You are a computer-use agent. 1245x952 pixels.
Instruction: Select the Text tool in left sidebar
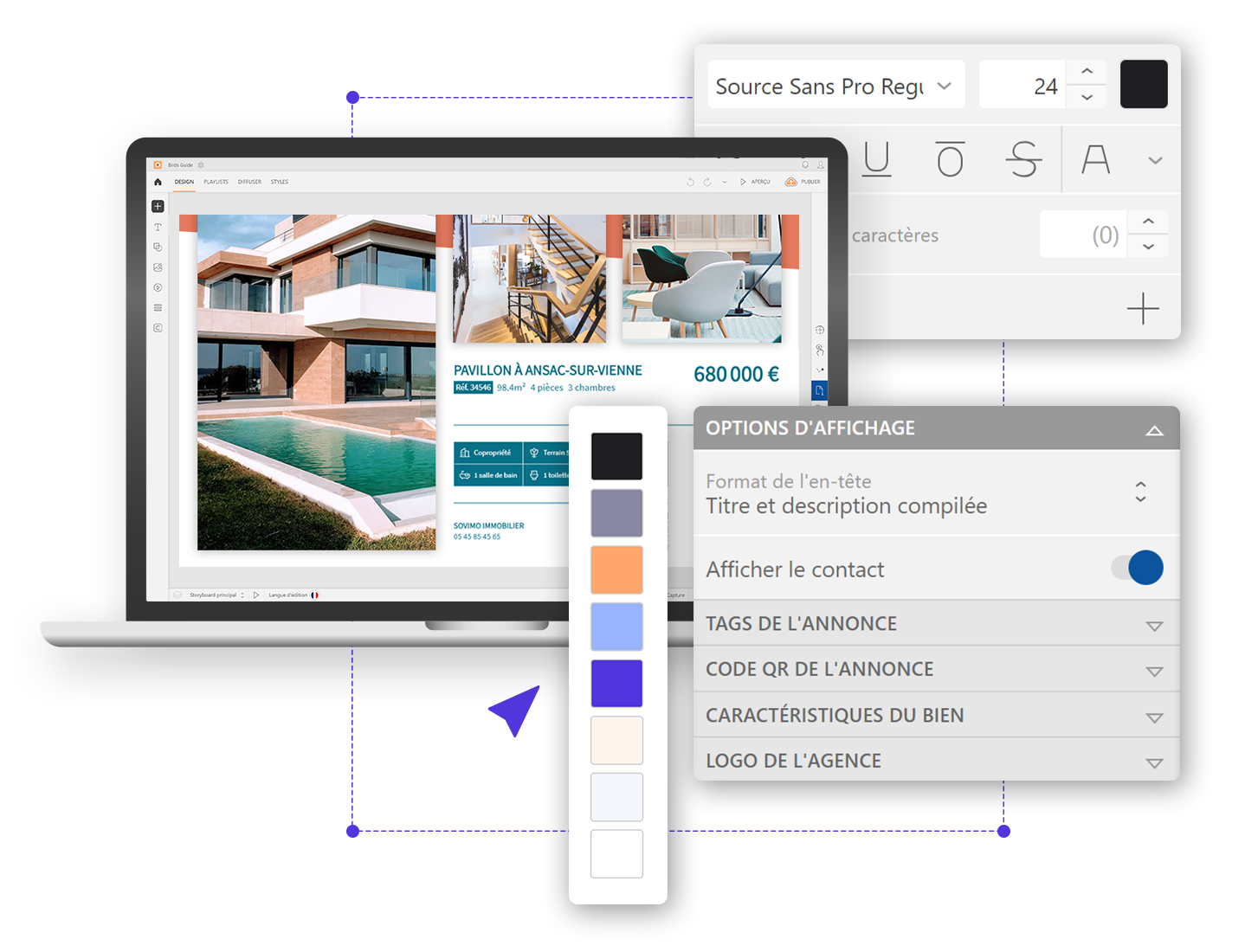158,227
